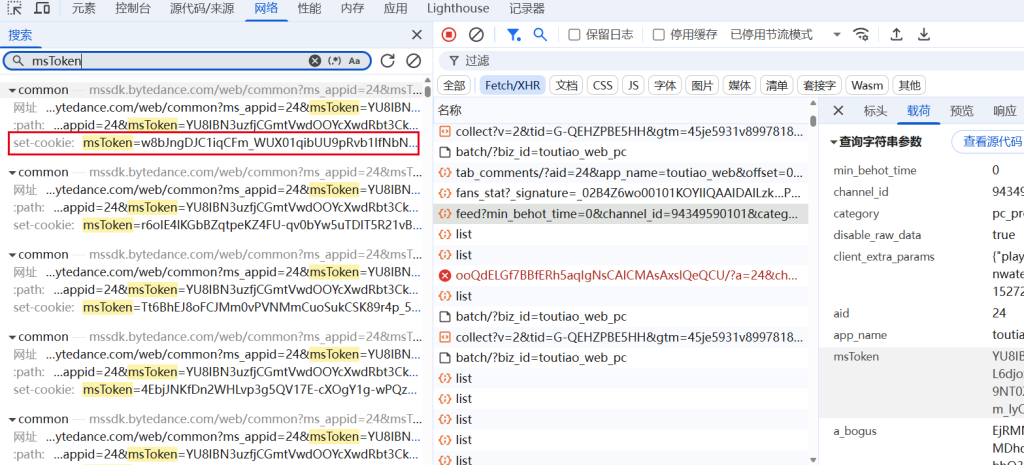
Task: Enable the 保留日志 checkbox
Action: pos(574,34)
